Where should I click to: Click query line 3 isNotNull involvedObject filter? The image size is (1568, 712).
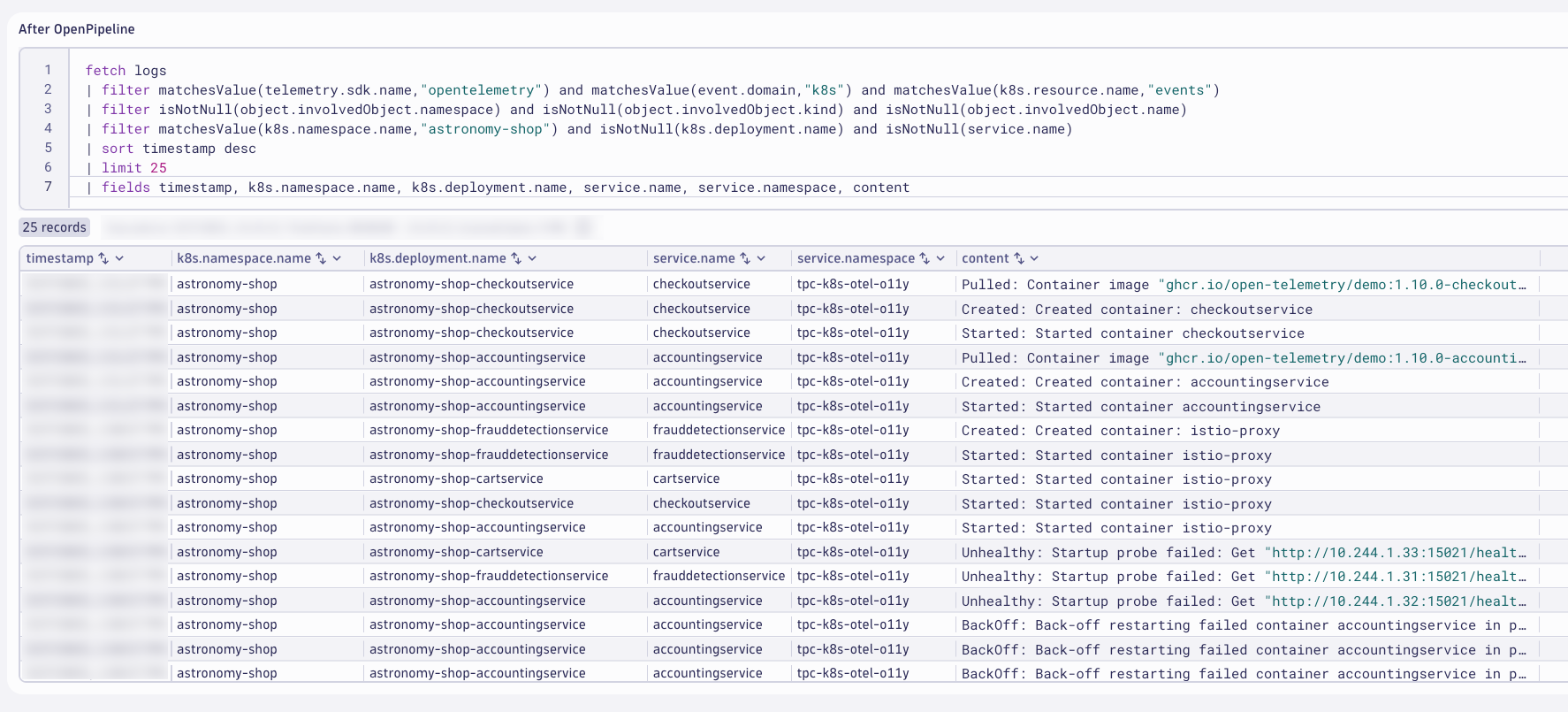[x=636, y=110]
